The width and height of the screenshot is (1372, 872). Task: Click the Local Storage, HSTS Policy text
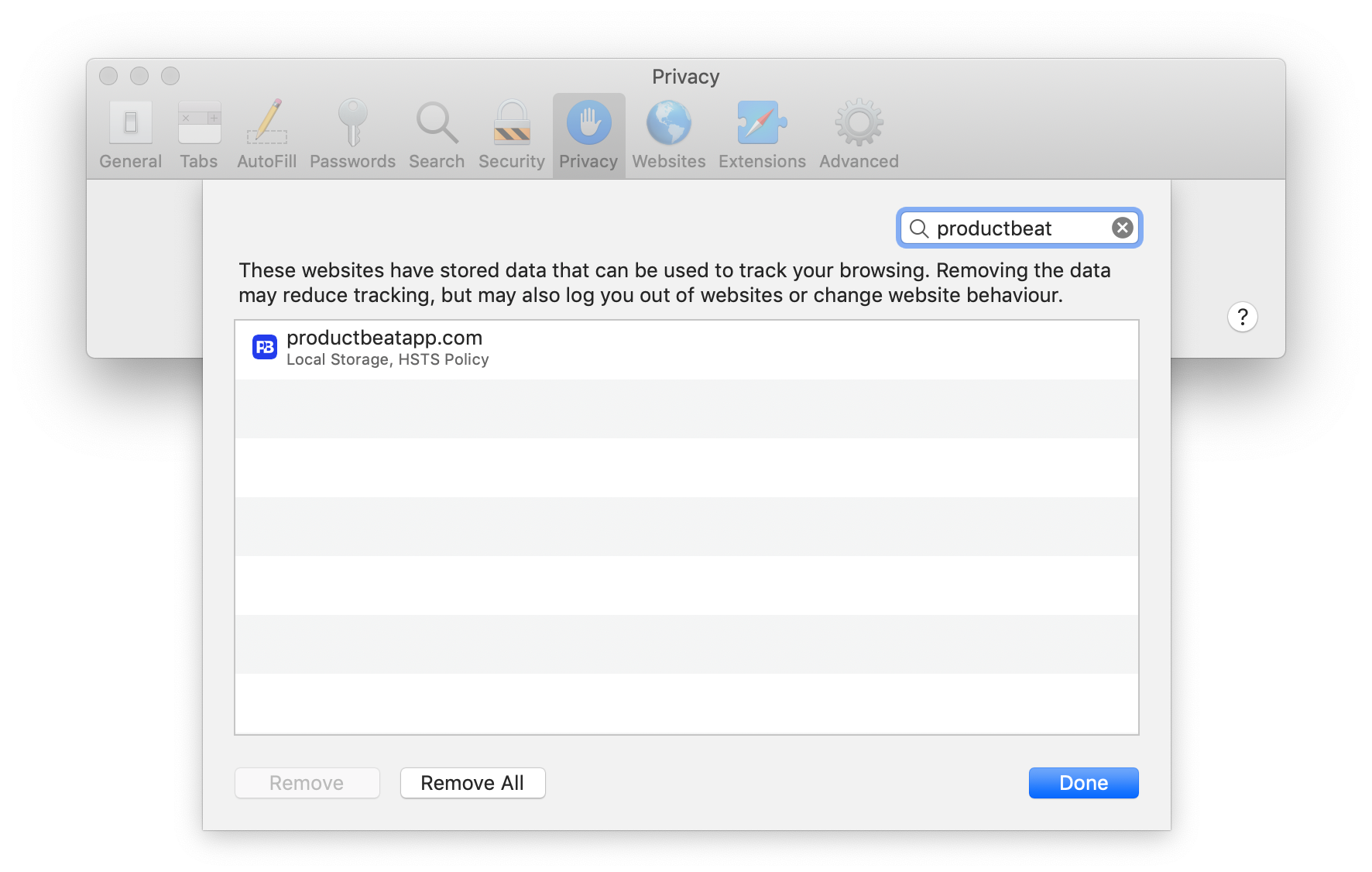click(387, 359)
